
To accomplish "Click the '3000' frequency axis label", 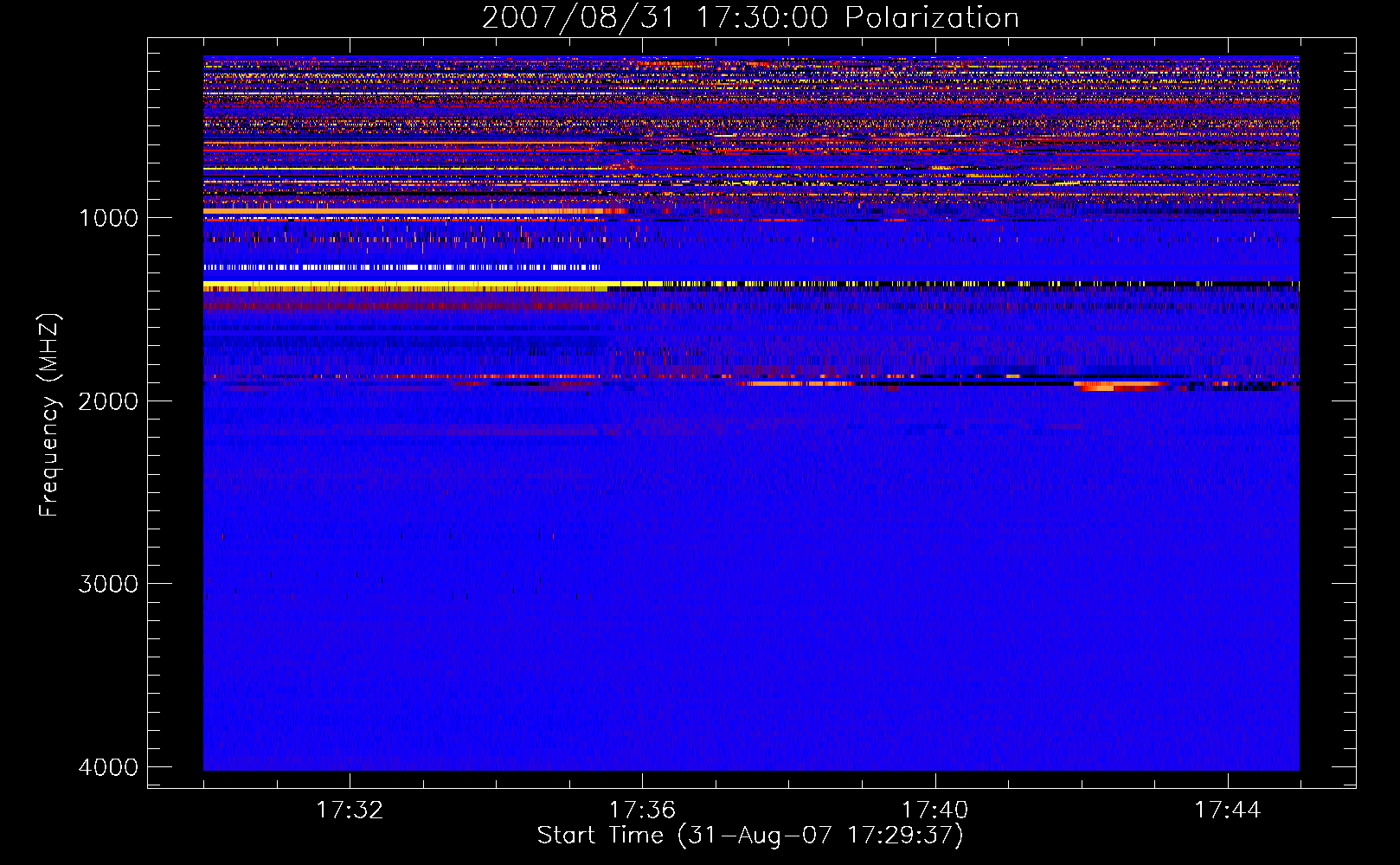I will 108,583.
